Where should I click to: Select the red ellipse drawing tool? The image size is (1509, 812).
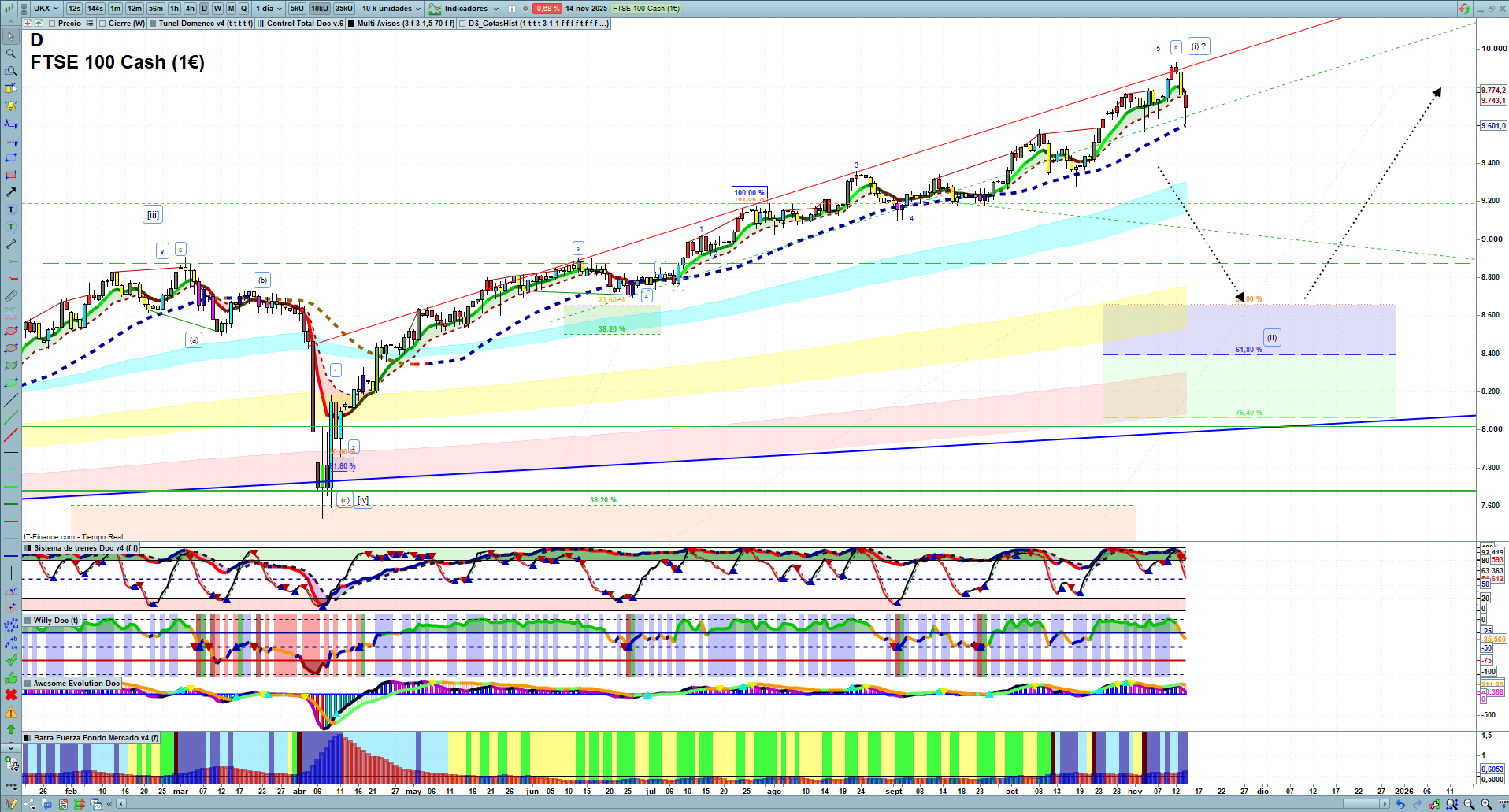pyautogui.click(x=10, y=331)
